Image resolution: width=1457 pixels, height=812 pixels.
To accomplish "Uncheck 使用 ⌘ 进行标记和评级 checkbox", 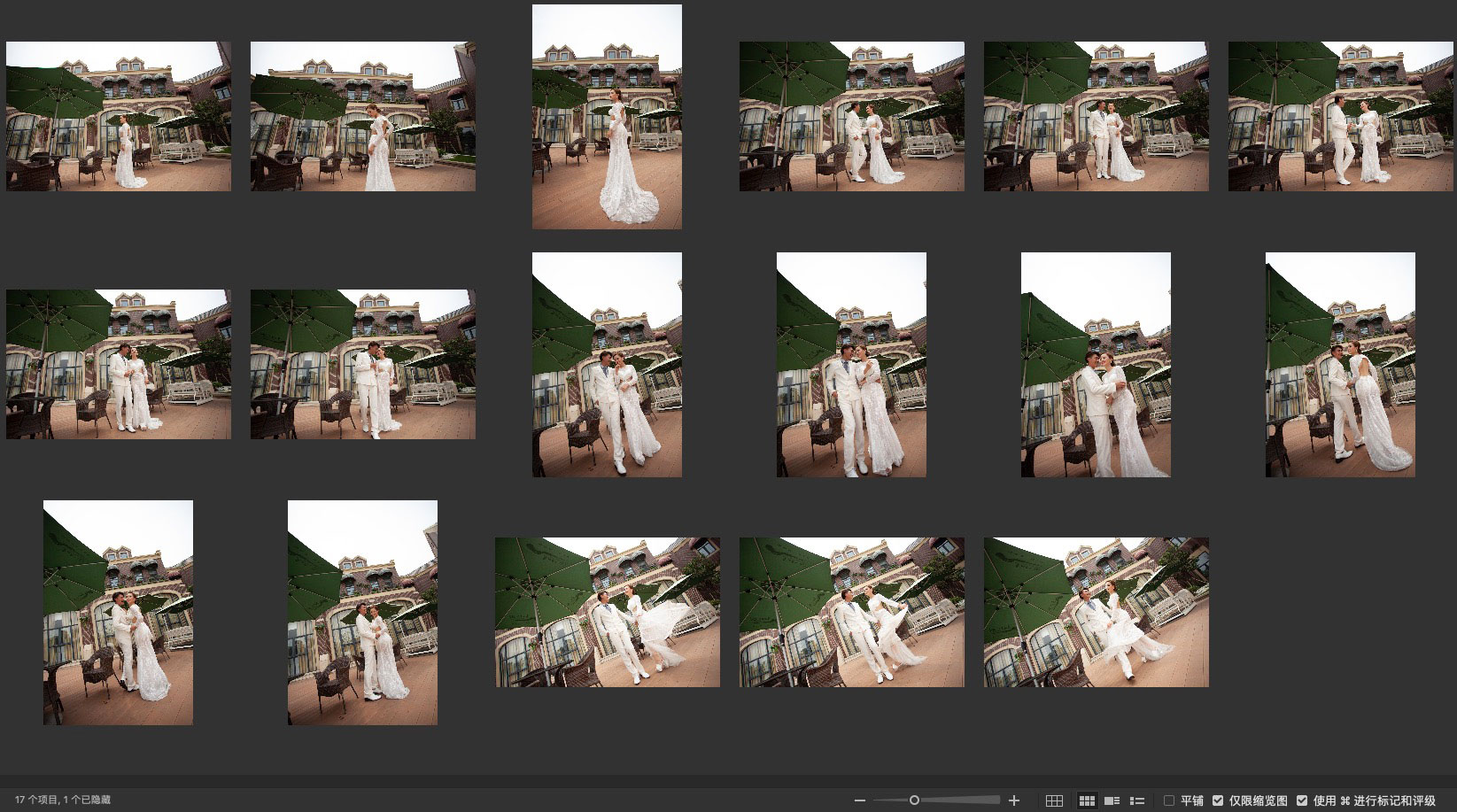I will coord(1301,800).
